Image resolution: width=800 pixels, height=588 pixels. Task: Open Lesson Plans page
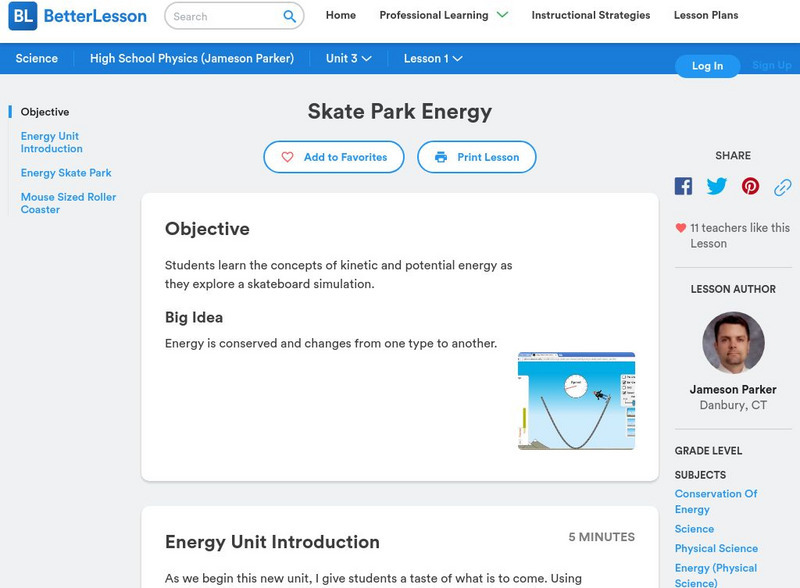coord(706,15)
